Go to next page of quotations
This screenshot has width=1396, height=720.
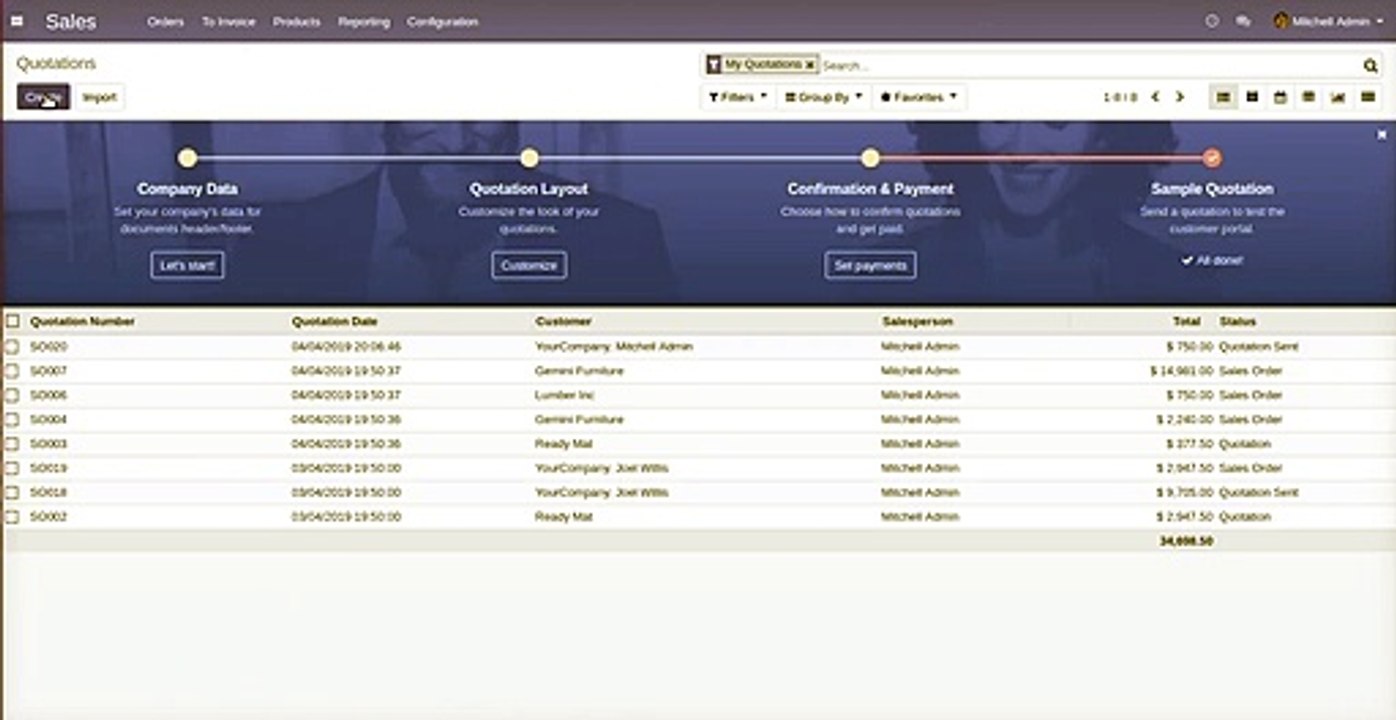point(1179,97)
